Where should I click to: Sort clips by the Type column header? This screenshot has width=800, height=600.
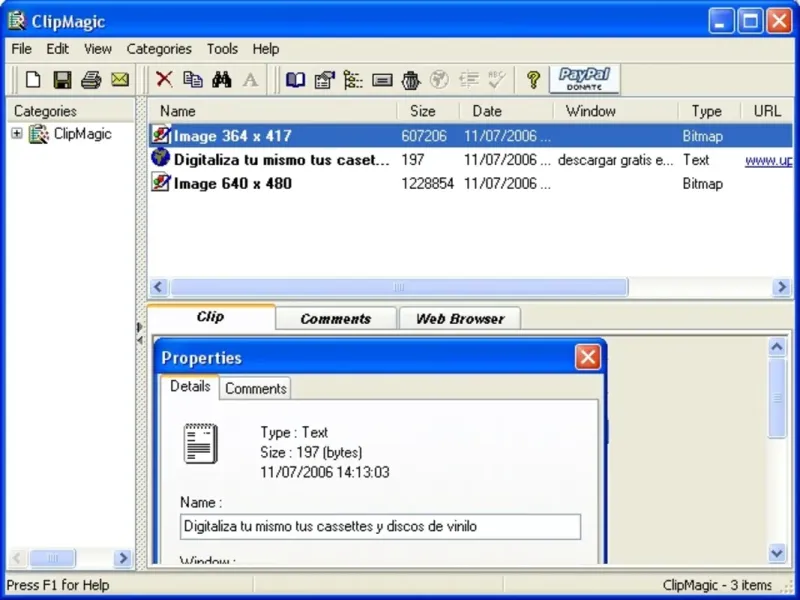709,111
